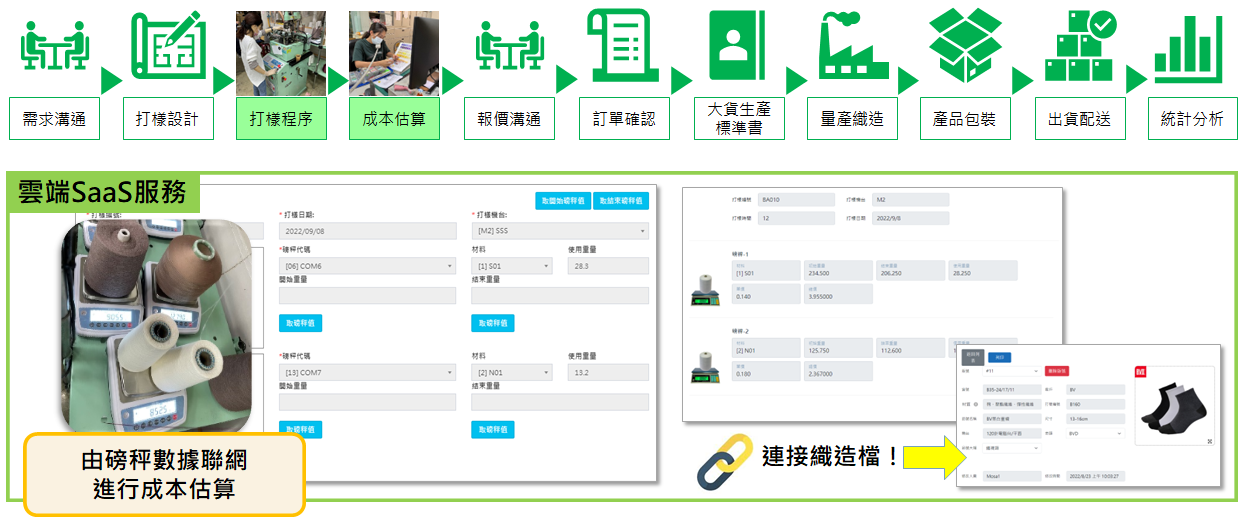Open the BVD dropdown in sock window

(1094, 434)
